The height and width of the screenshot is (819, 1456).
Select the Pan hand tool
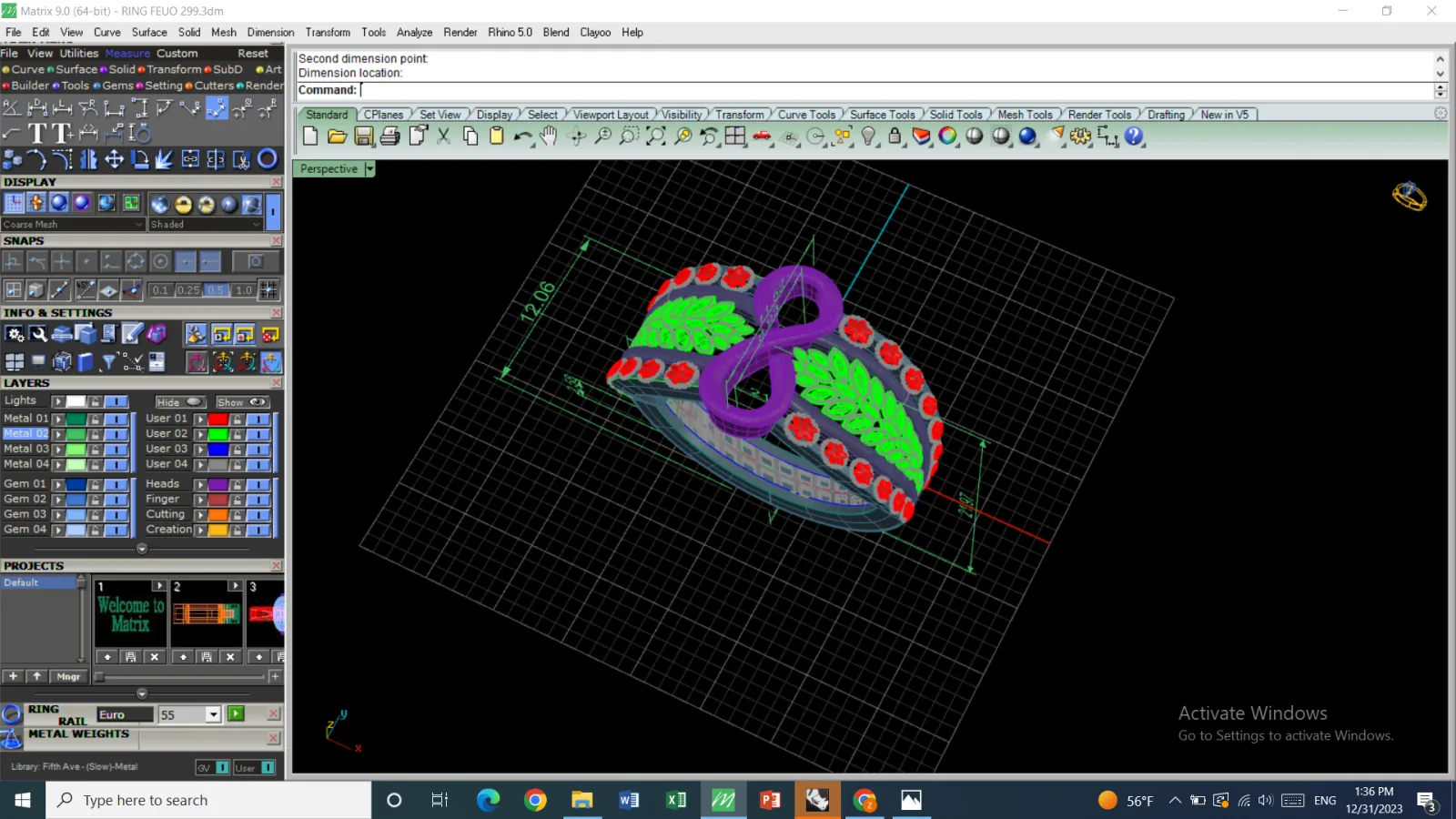548,136
